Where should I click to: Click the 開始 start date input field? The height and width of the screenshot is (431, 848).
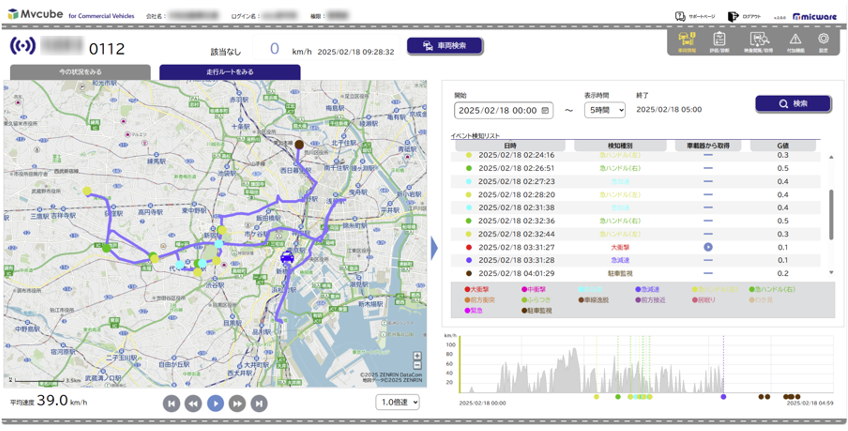point(502,110)
